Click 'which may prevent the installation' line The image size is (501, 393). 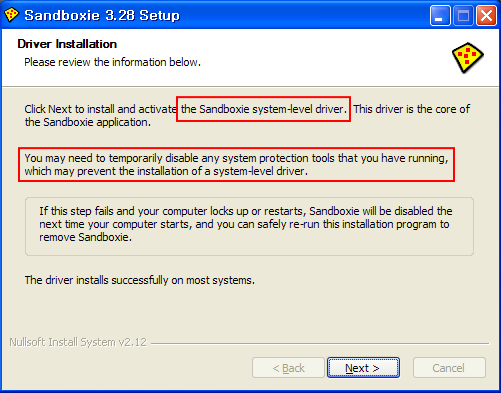click(166, 171)
